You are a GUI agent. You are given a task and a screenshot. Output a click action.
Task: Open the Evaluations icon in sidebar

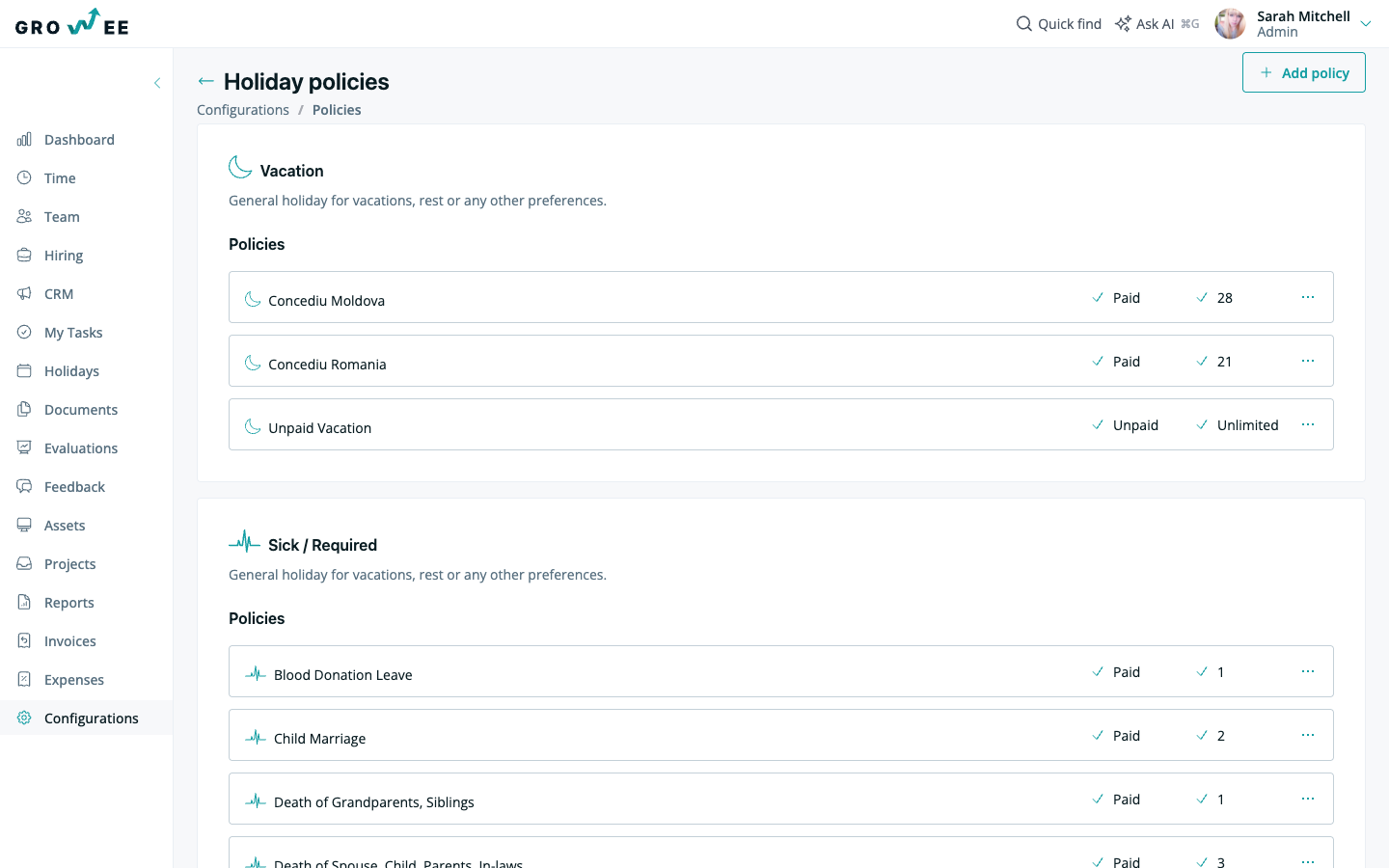click(x=24, y=448)
